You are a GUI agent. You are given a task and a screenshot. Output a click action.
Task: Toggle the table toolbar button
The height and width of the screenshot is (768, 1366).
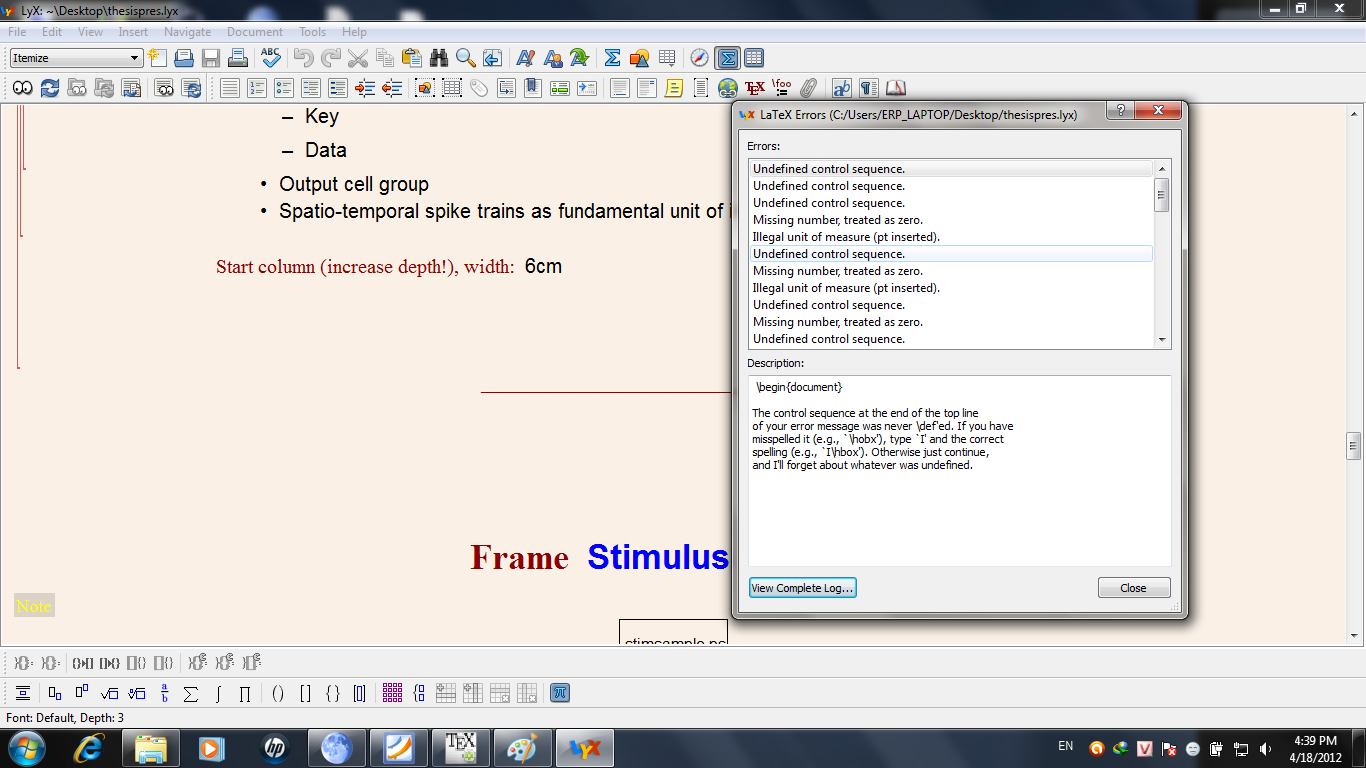pyautogui.click(x=754, y=58)
